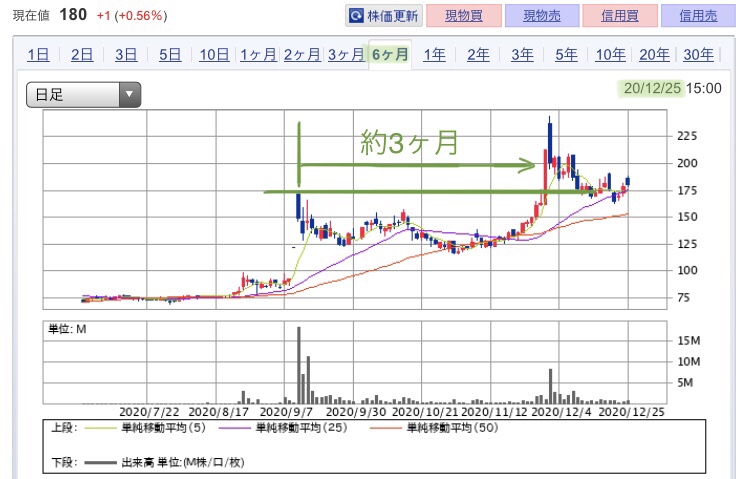Click the 単純移動平均(5) legend entry
Viewport: 749px width, 479px height.
pos(163,427)
